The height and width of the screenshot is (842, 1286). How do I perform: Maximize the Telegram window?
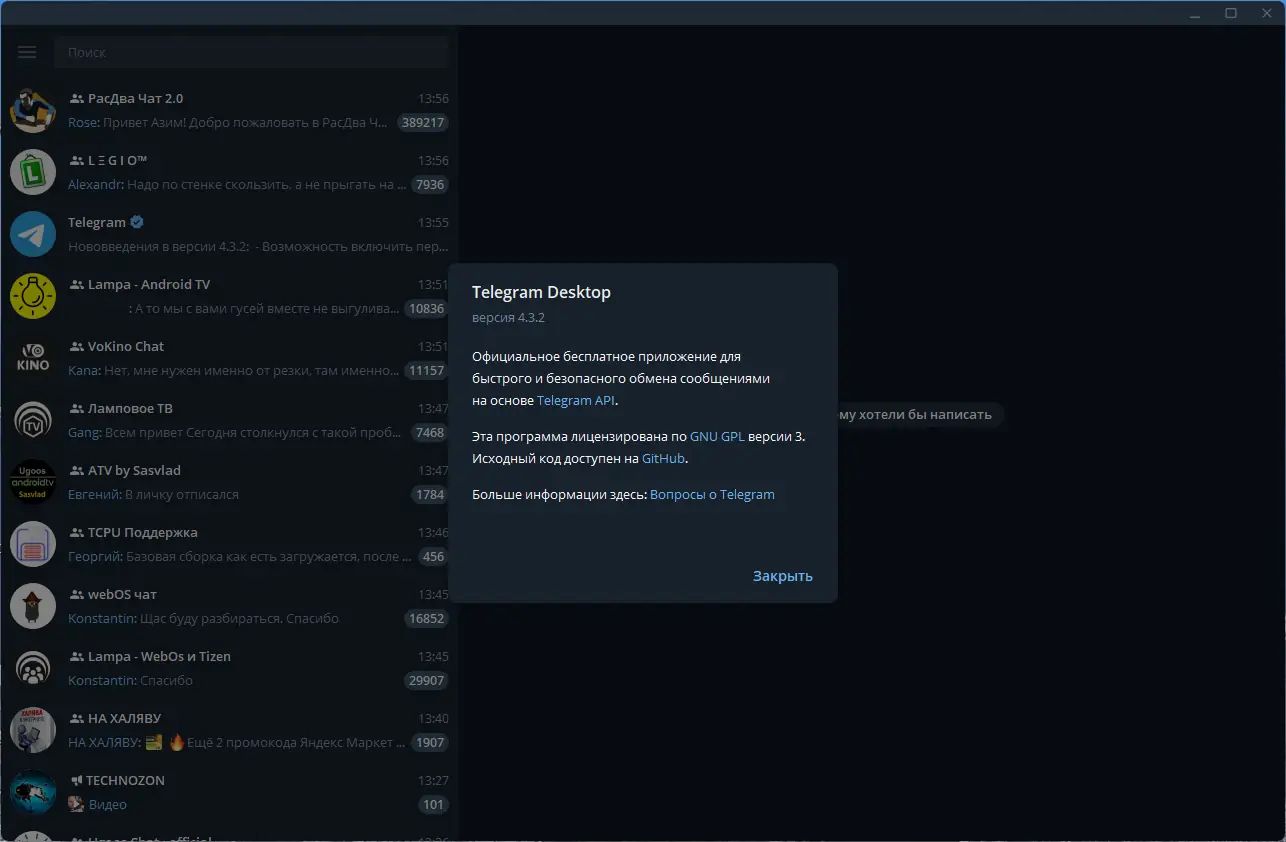pyautogui.click(x=1231, y=13)
